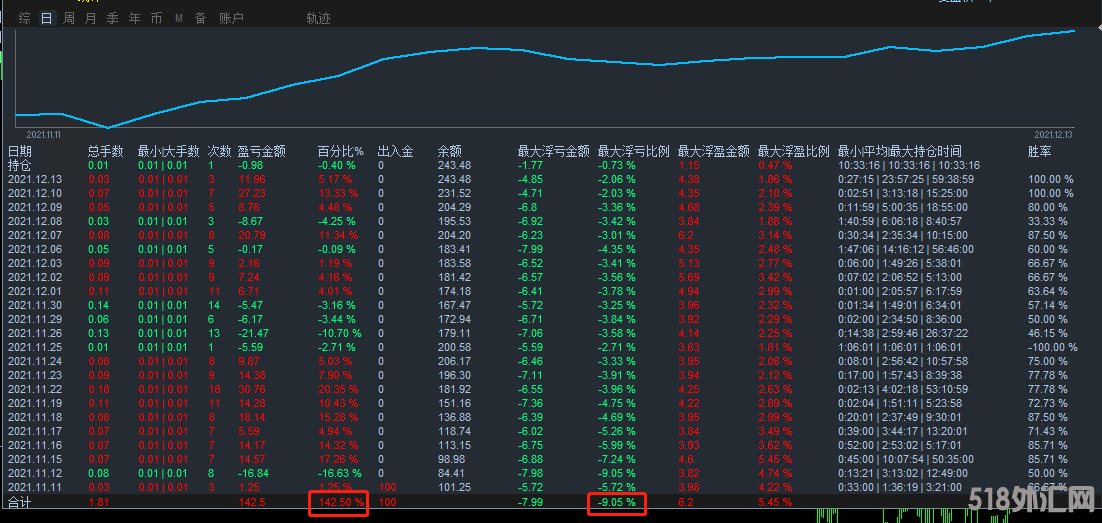
Task: Select the 2021.12.13 row date
Action: coord(35,179)
